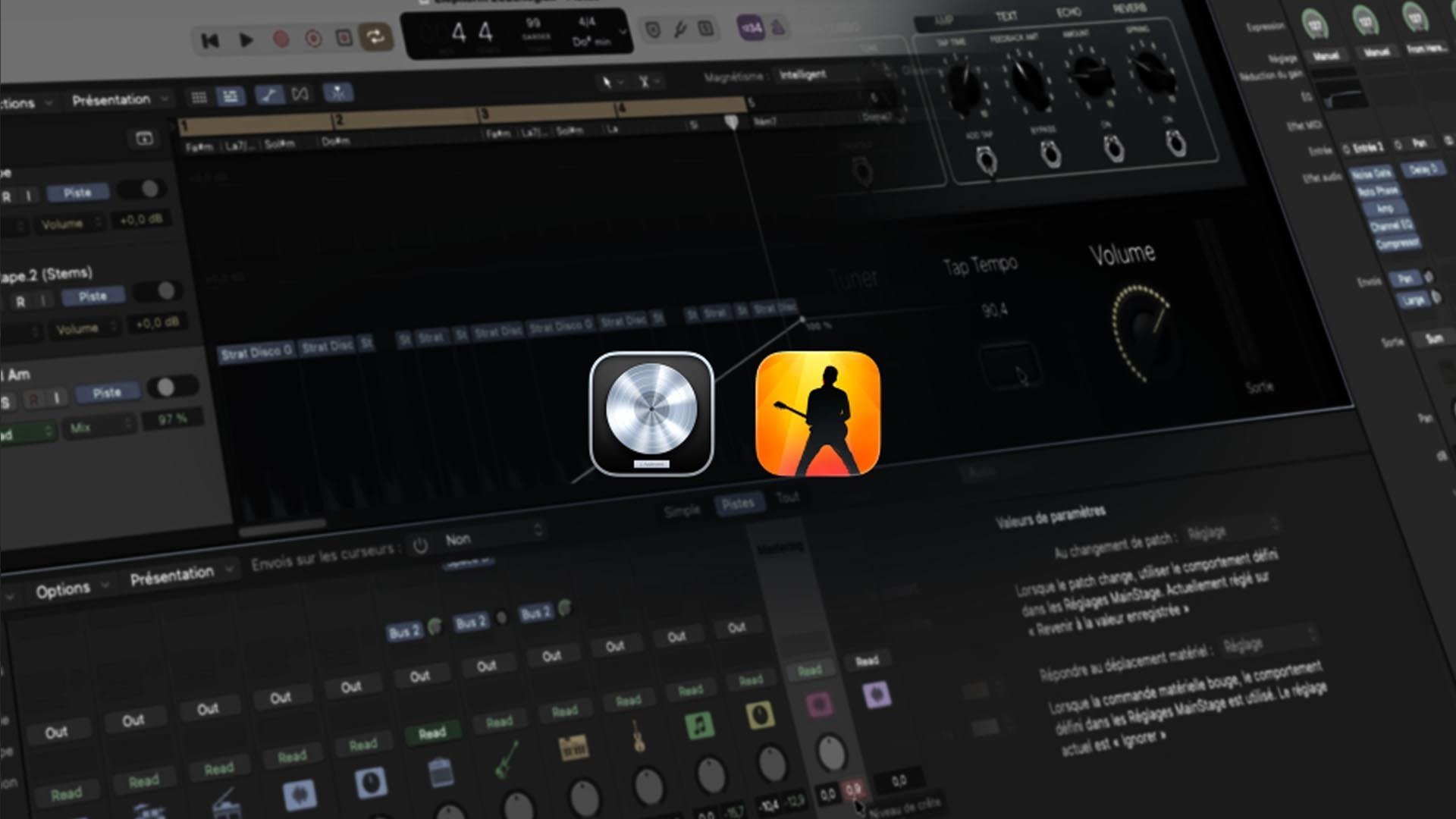Viewport: 1456px width, 819px height.
Task: Toggle the Cycle loop button
Action: tap(375, 36)
